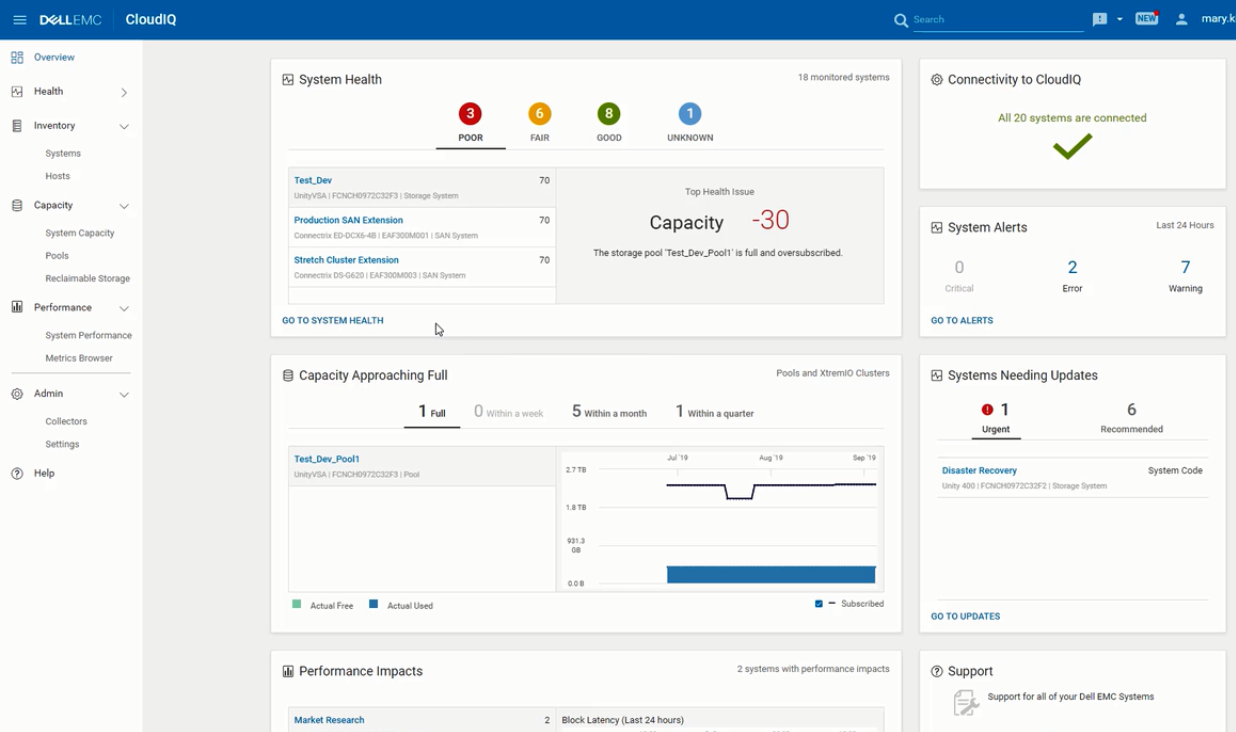Viewport: 1236px width, 732px height.
Task: Open Hosts under Inventory
Action: [x=58, y=176]
